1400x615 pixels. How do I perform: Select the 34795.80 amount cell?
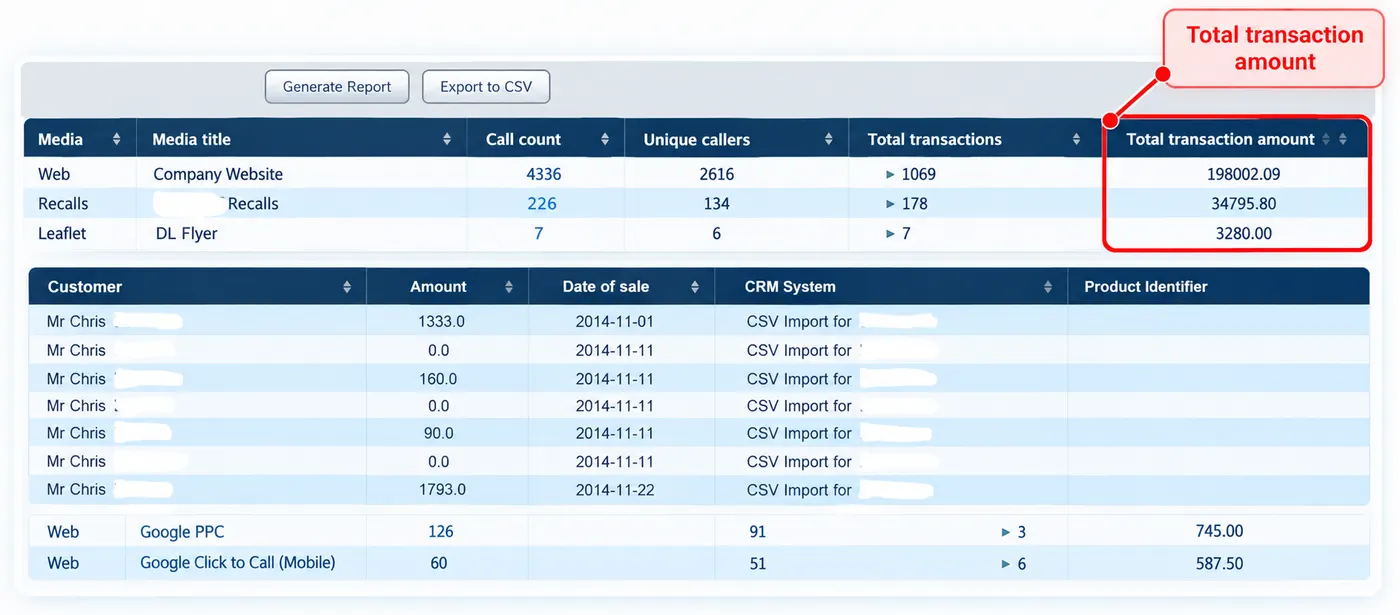[x=1243, y=204]
